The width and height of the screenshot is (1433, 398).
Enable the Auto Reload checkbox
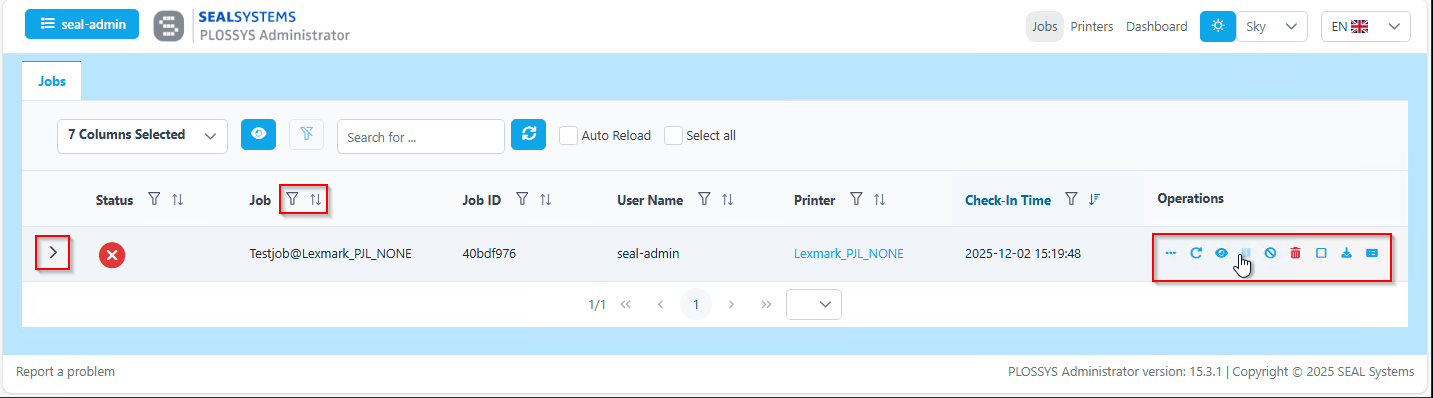pyautogui.click(x=568, y=135)
